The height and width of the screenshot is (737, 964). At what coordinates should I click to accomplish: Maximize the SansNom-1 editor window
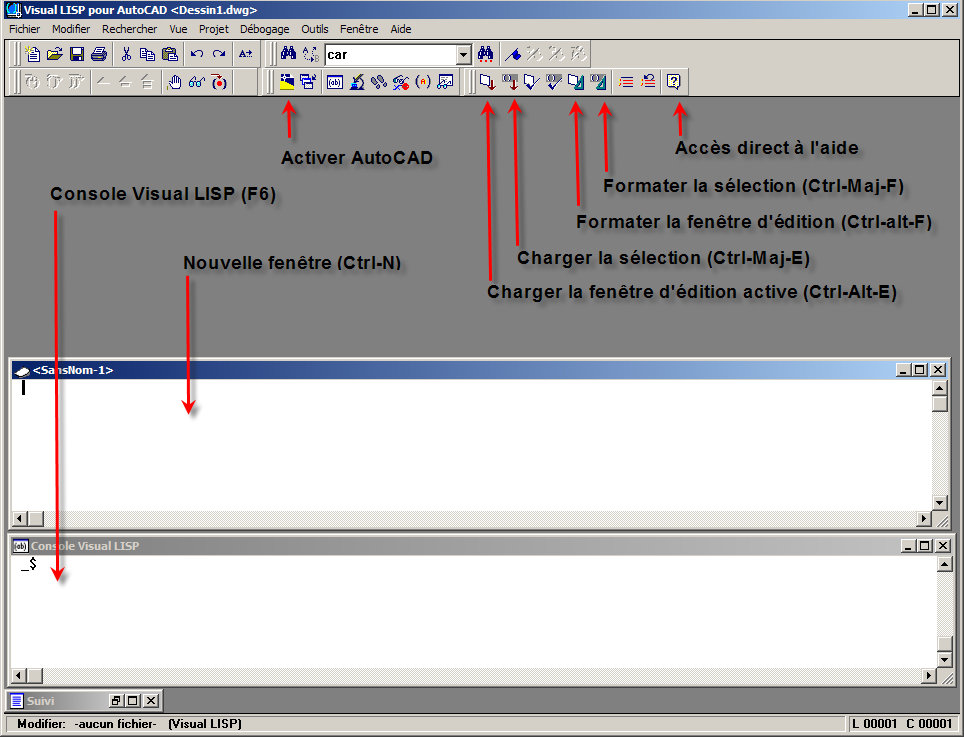921,370
